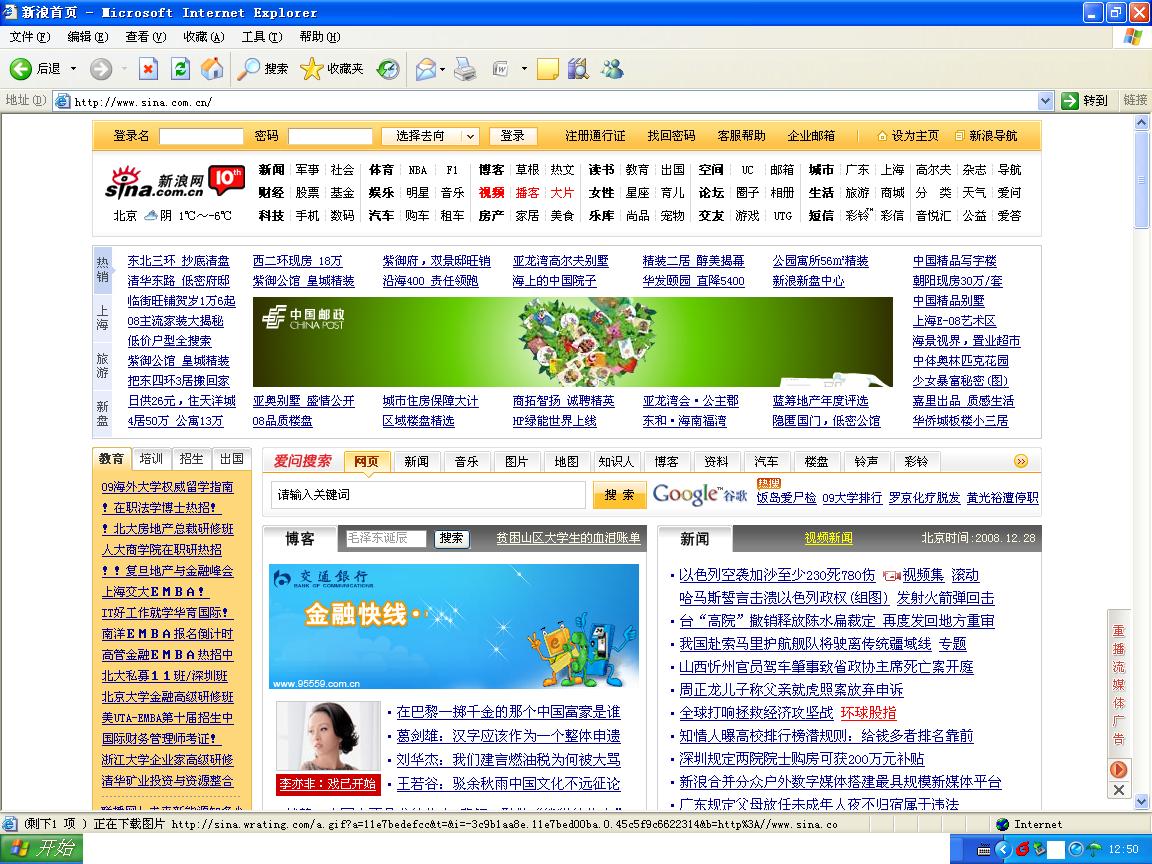Image resolution: width=1152 pixels, height=864 pixels.
Task: Expand more search tabs double-arrow icon
Action: (x=1020, y=461)
